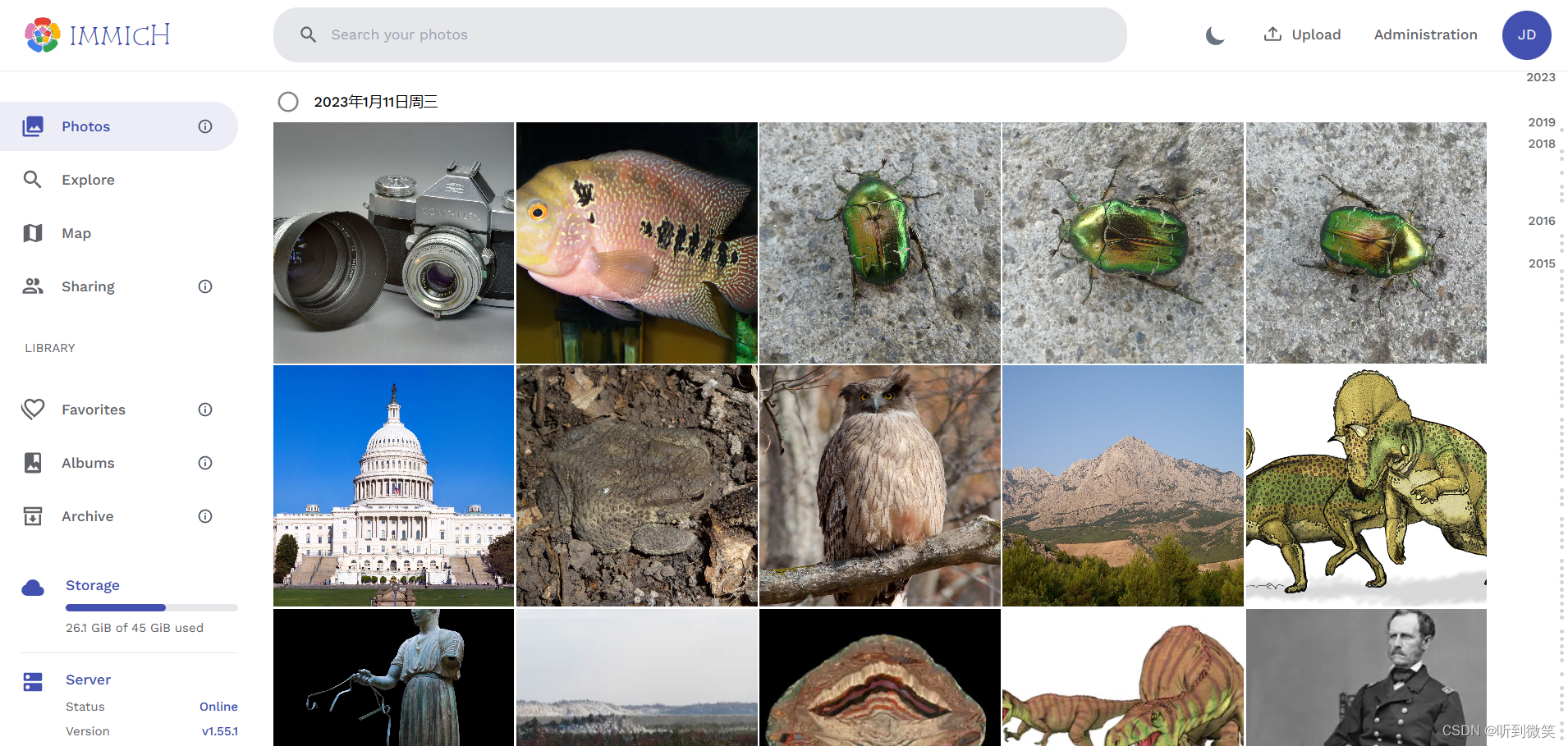1568x746 pixels.
Task: Click the Server icon
Action: pos(33,682)
